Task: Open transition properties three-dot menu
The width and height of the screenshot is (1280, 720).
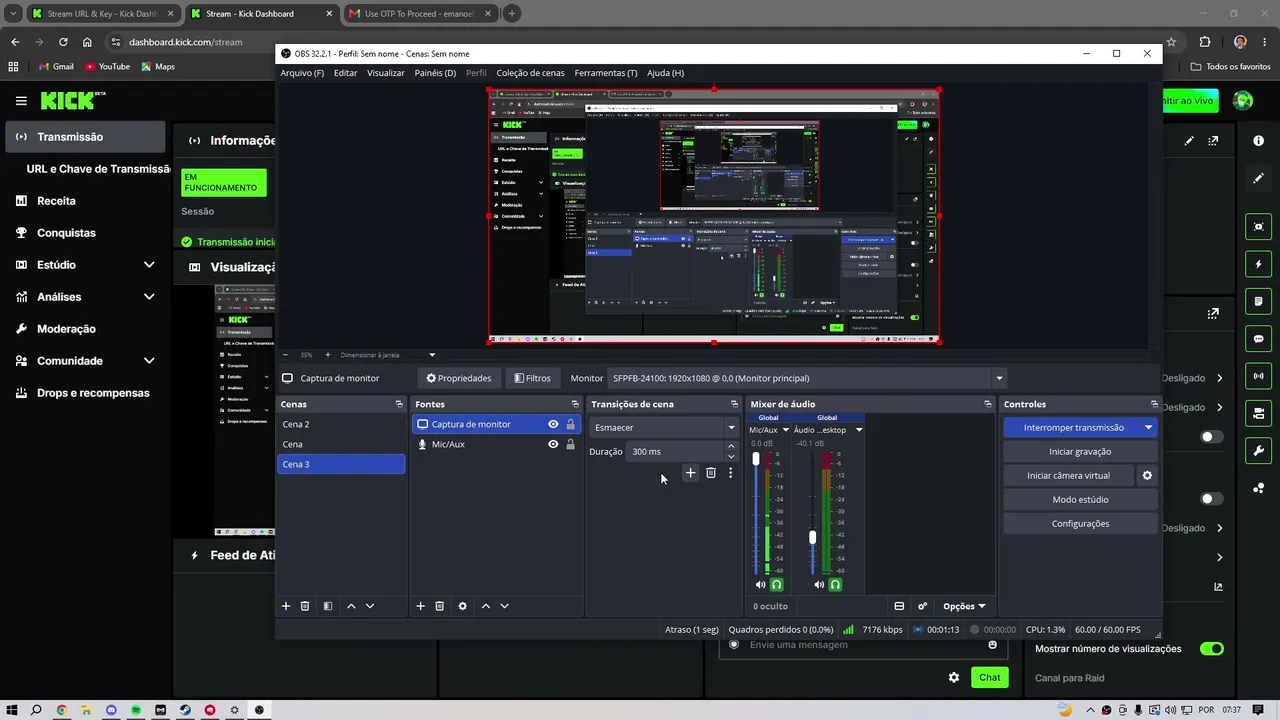Action: pyautogui.click(x=730, y=472)
